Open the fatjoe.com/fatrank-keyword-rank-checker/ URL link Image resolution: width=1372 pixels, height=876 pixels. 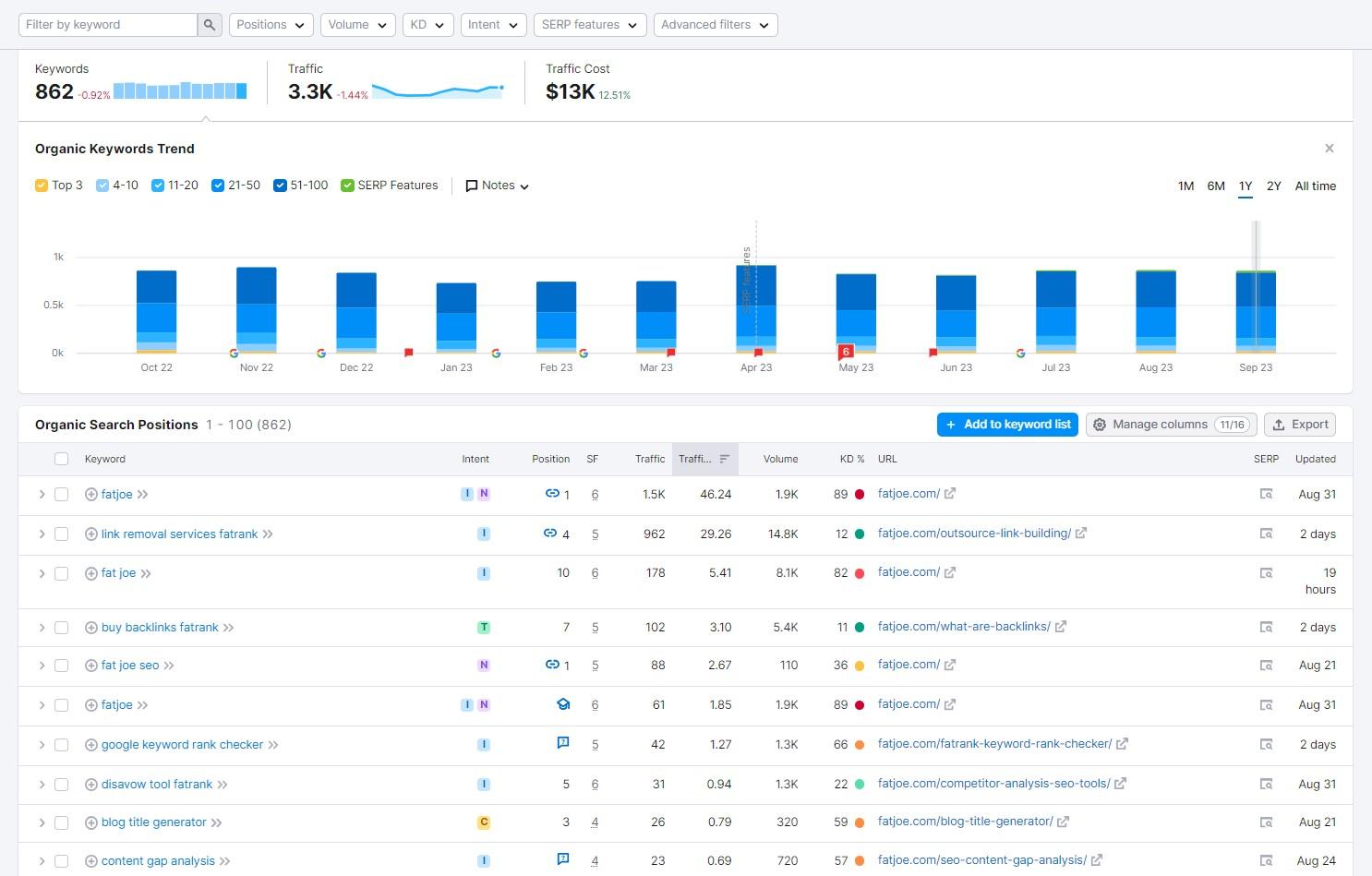(995, 744)
